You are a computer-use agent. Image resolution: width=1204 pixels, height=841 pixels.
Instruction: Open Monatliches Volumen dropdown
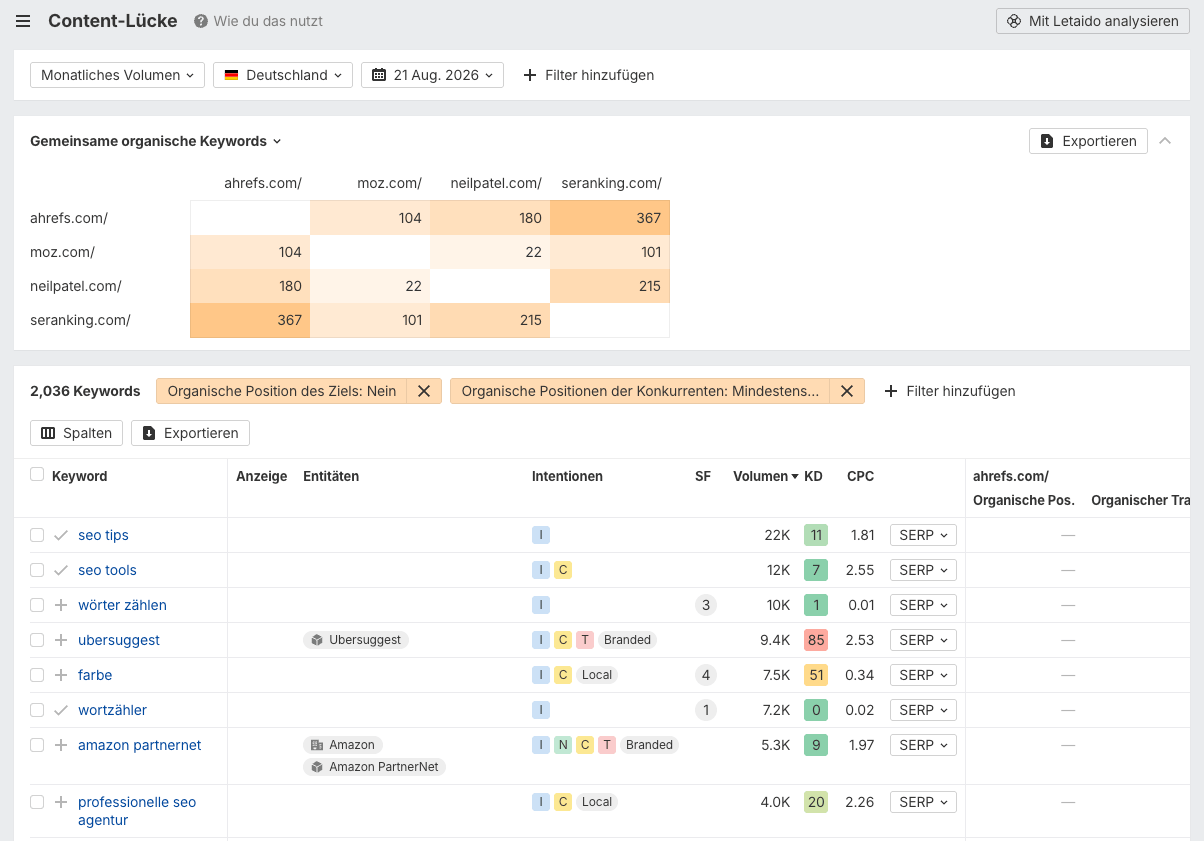(117, 75)
